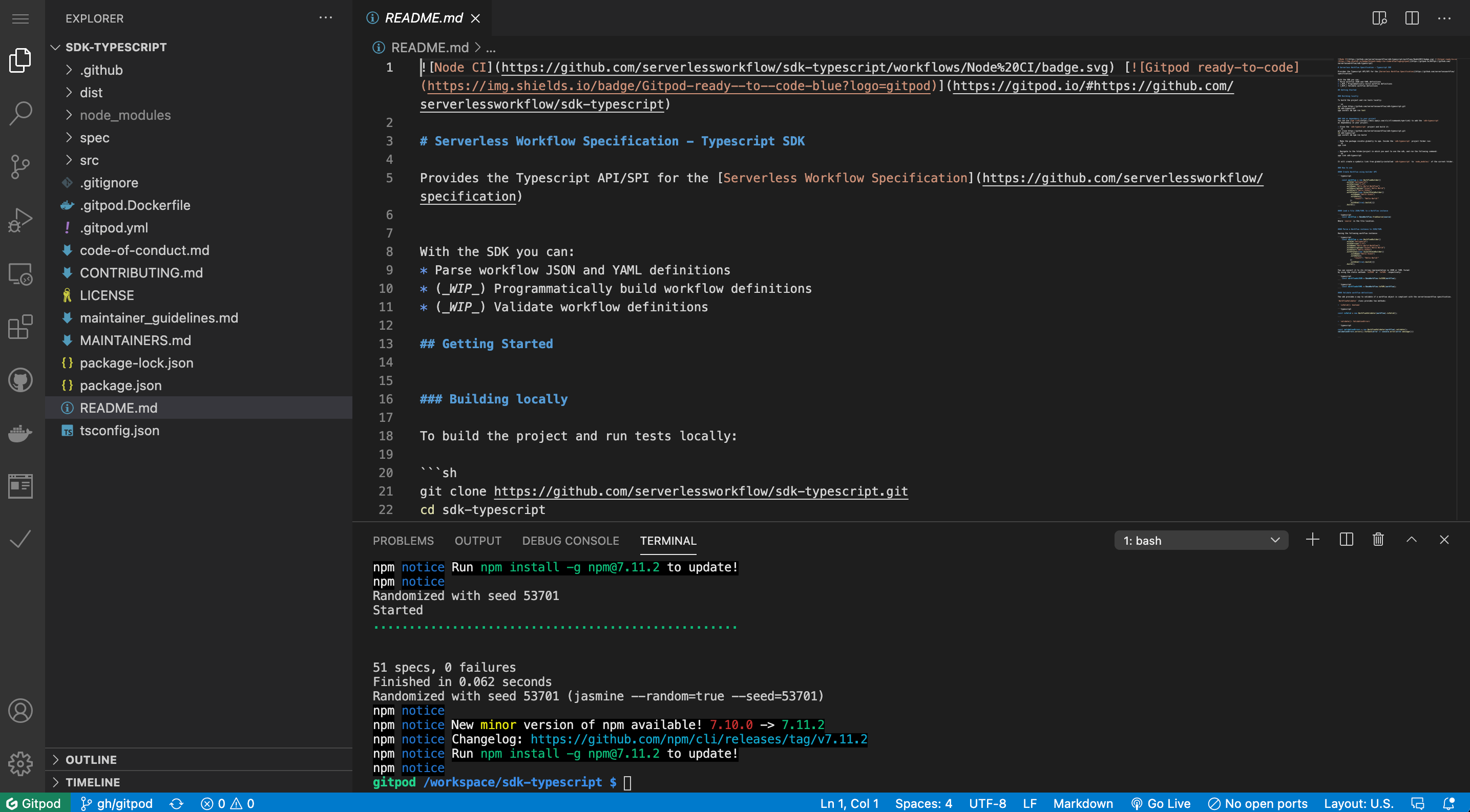
Task: Open the Accounts menu icon
Action: pyautogui.click(x=20, y=711)
